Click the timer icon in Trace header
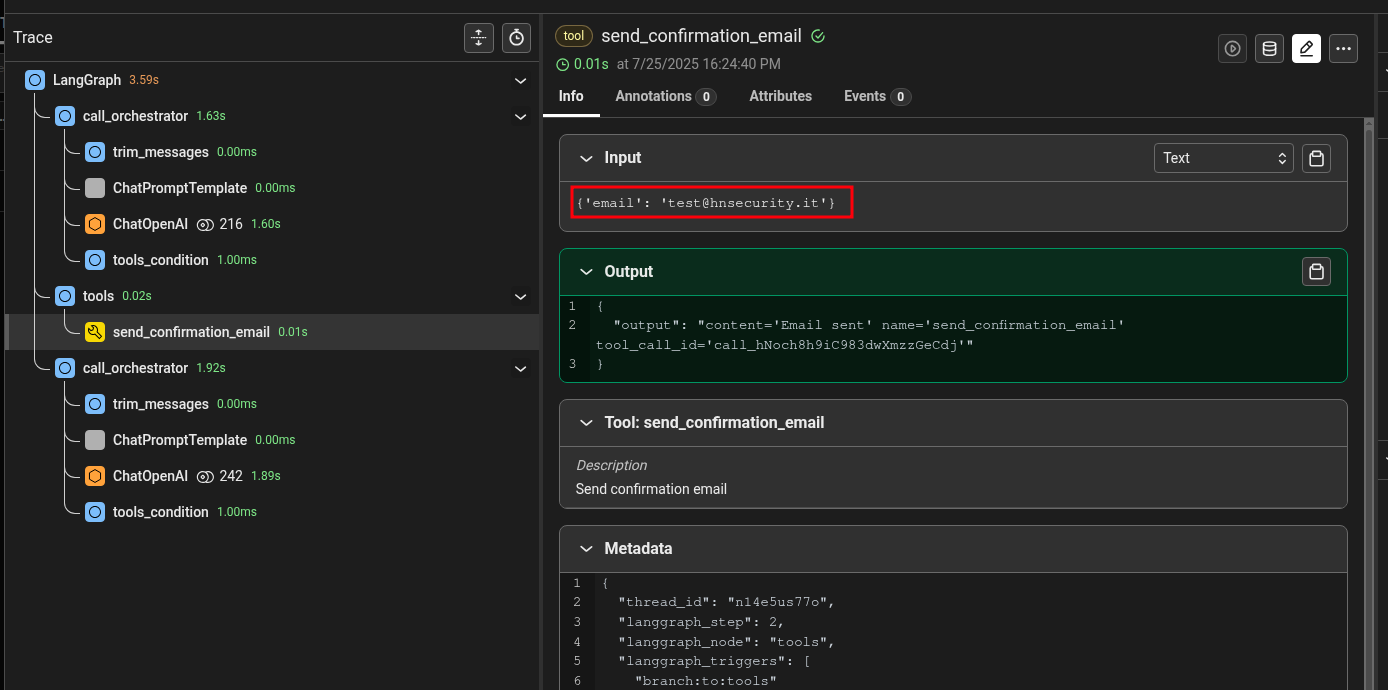This screenshot has height=690, width=1388. point(516,38)
